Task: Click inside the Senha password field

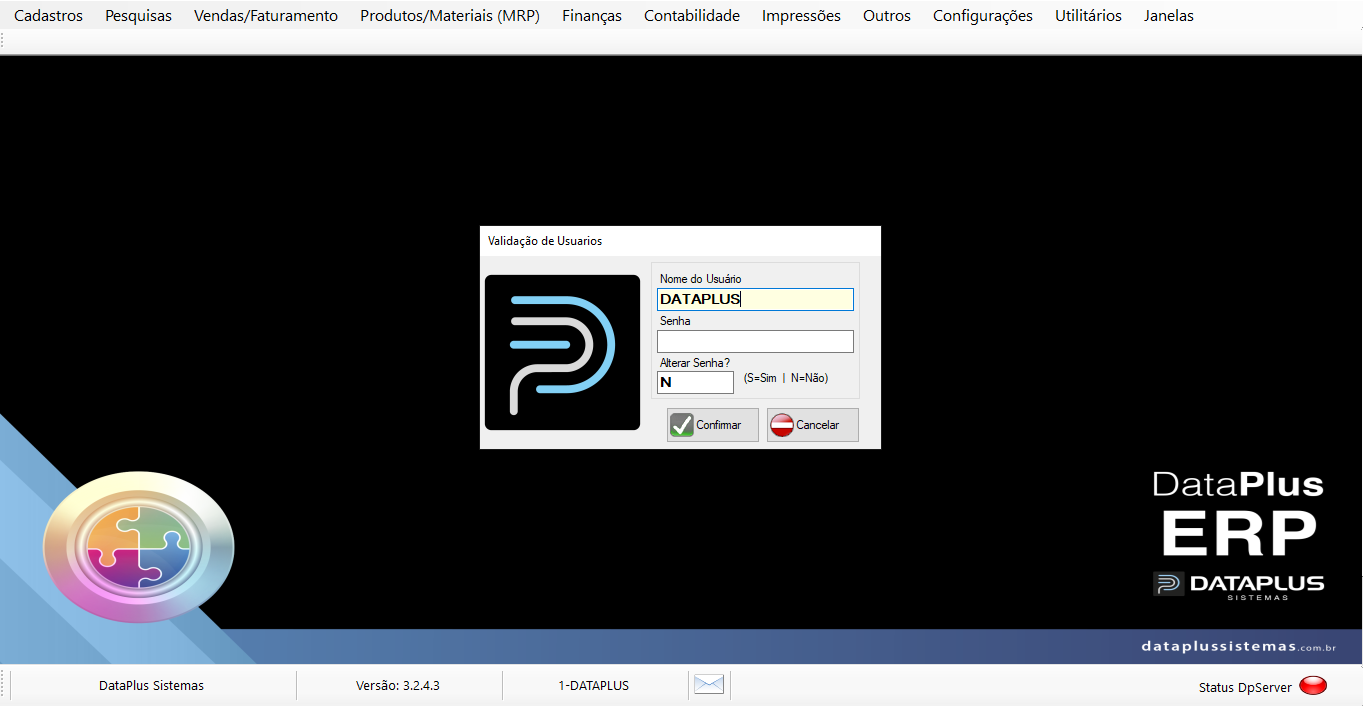Action: 755,342
